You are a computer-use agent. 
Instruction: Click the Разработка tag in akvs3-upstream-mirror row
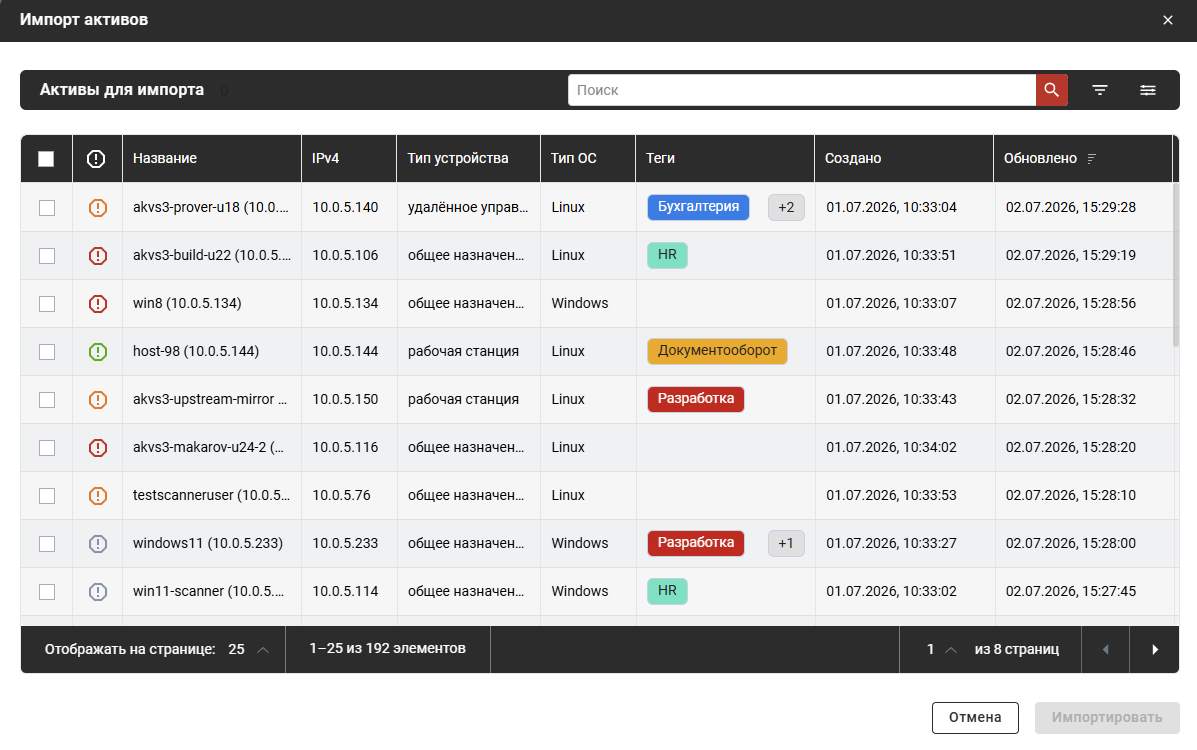coord(695,399)
